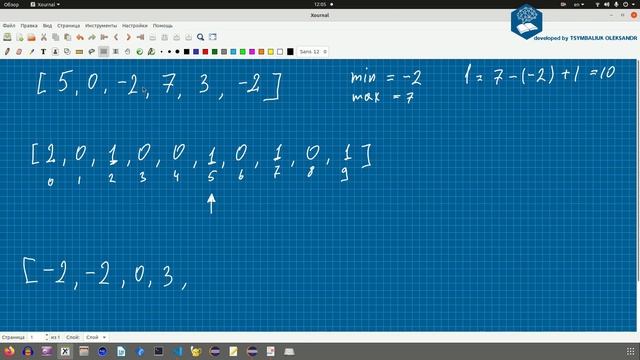Open the Вид menu

[x=47, y=26]
